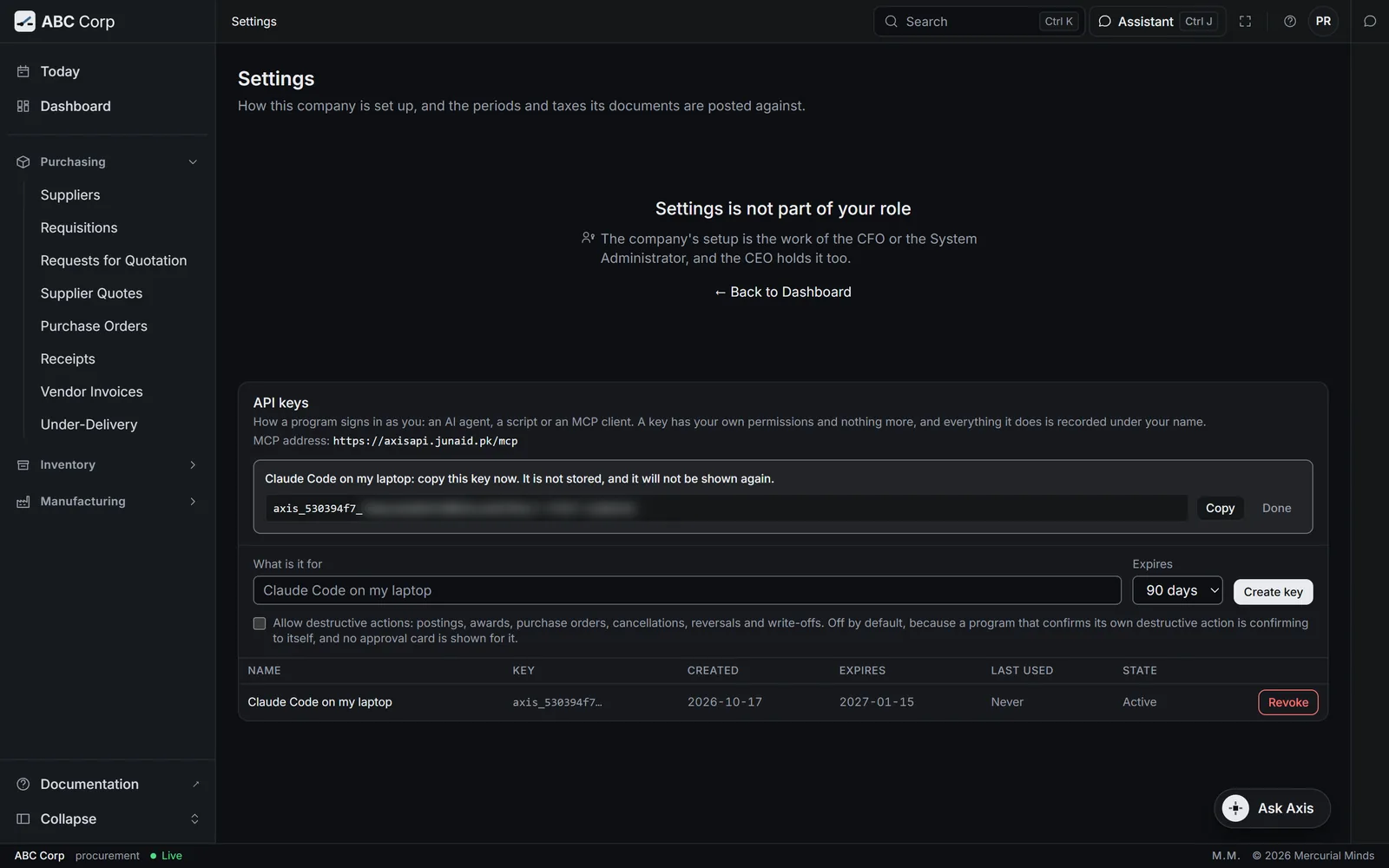This screenshot has width=1389, height=868.
Task: Open Under-Delivery page
Action: click(x=89, y=424)
